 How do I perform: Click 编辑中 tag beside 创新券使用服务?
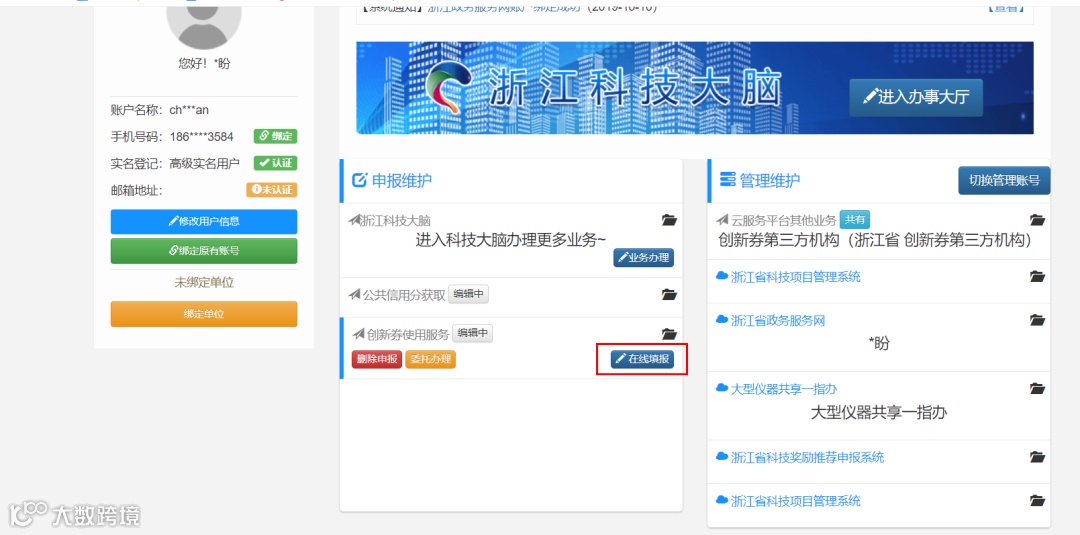coord(472,333)
